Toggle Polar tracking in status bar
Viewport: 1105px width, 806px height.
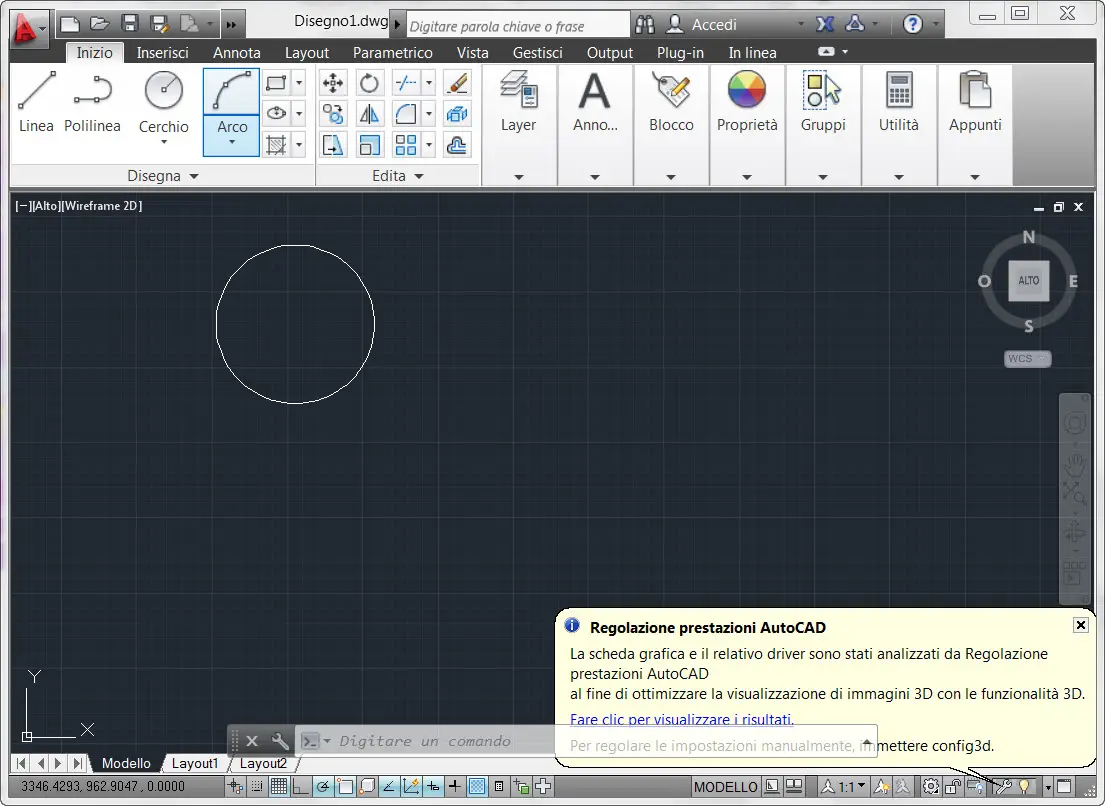[323, 786]
